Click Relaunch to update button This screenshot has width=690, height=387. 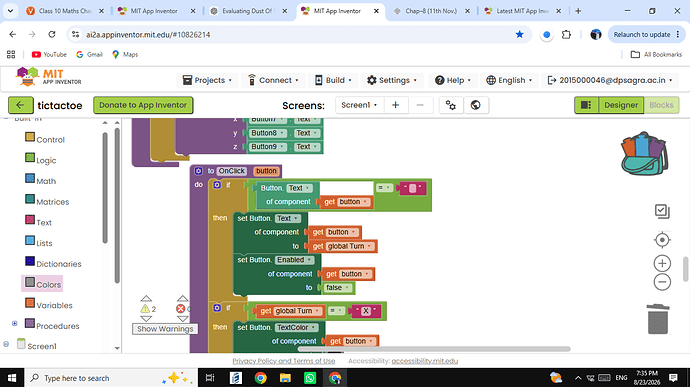[646, 34]
